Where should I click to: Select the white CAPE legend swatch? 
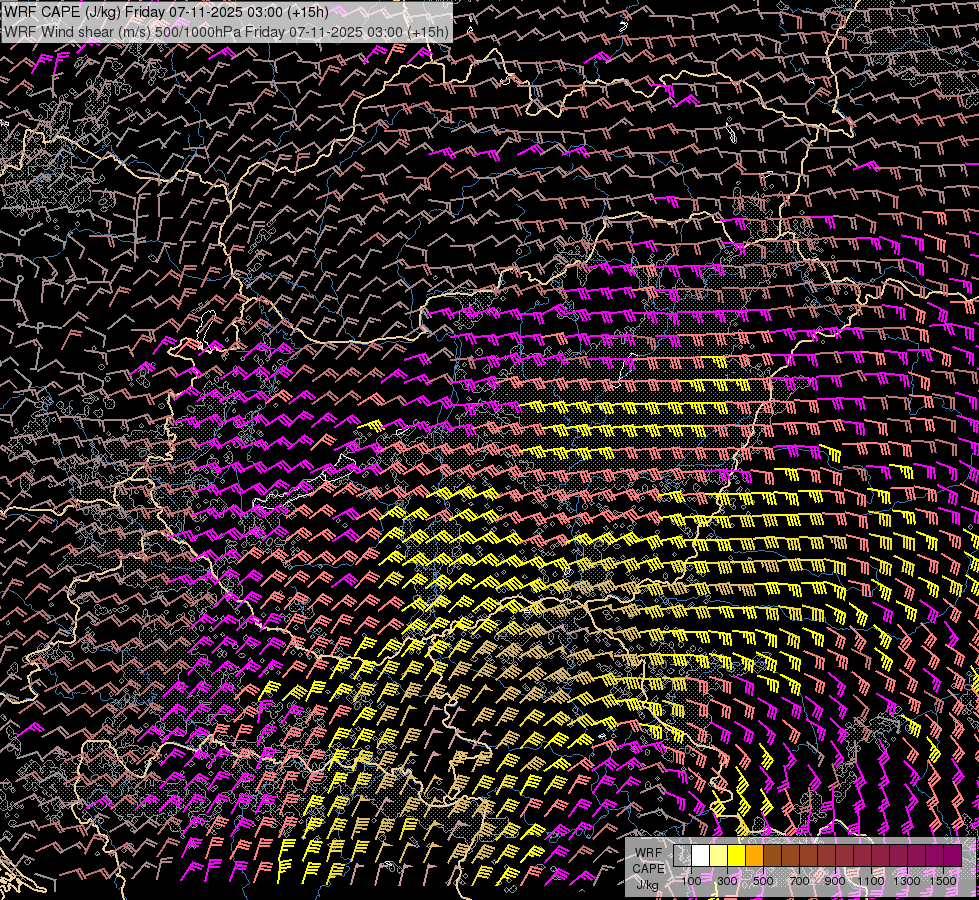[x=701, y=855]
